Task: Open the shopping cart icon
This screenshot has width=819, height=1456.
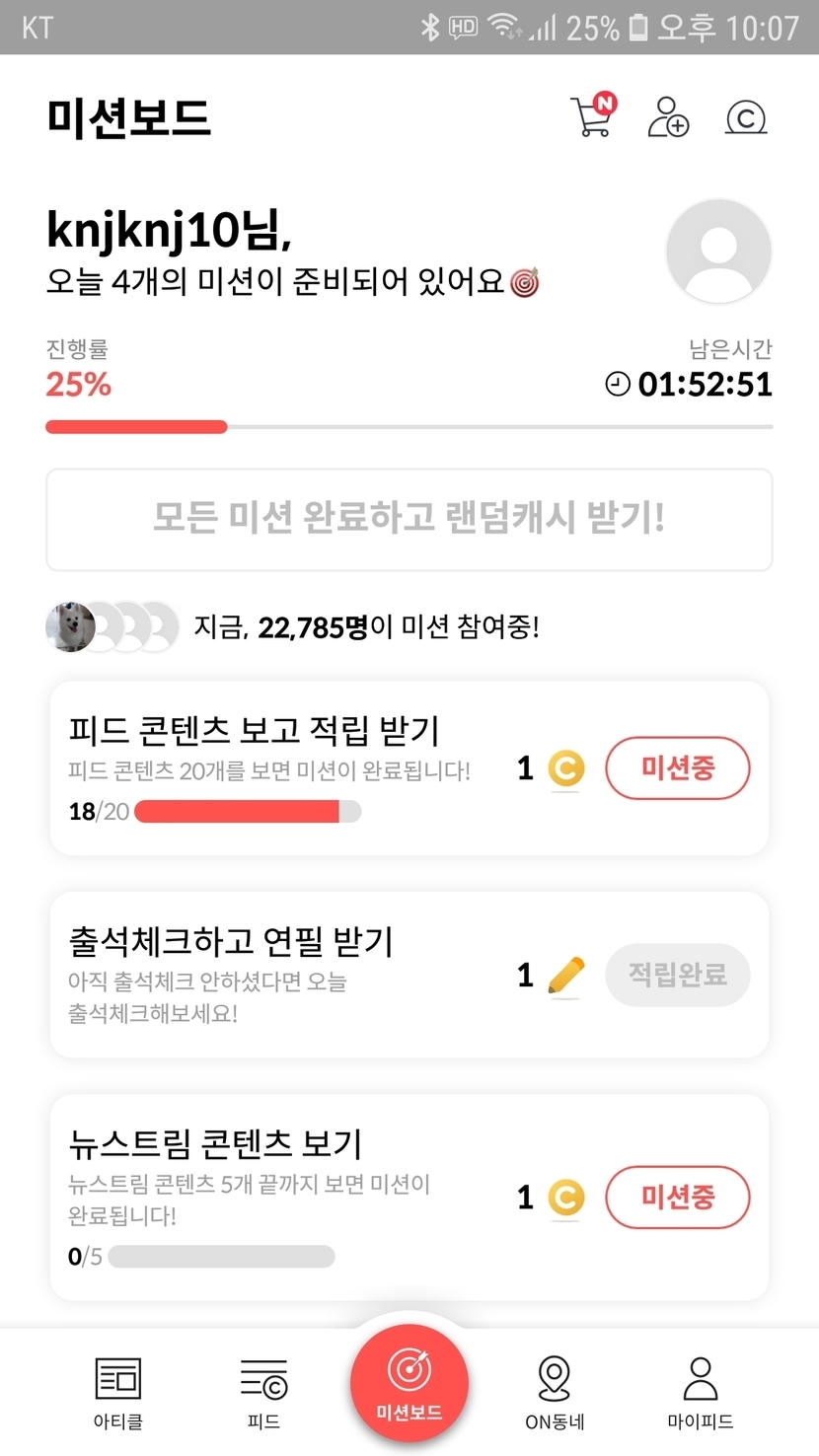Action: pos(592,116)
